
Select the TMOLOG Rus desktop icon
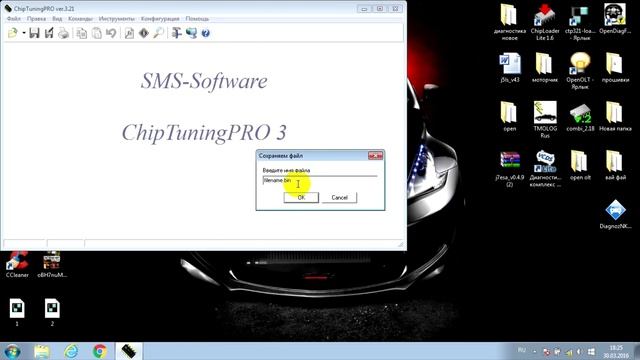pos(545,120)
